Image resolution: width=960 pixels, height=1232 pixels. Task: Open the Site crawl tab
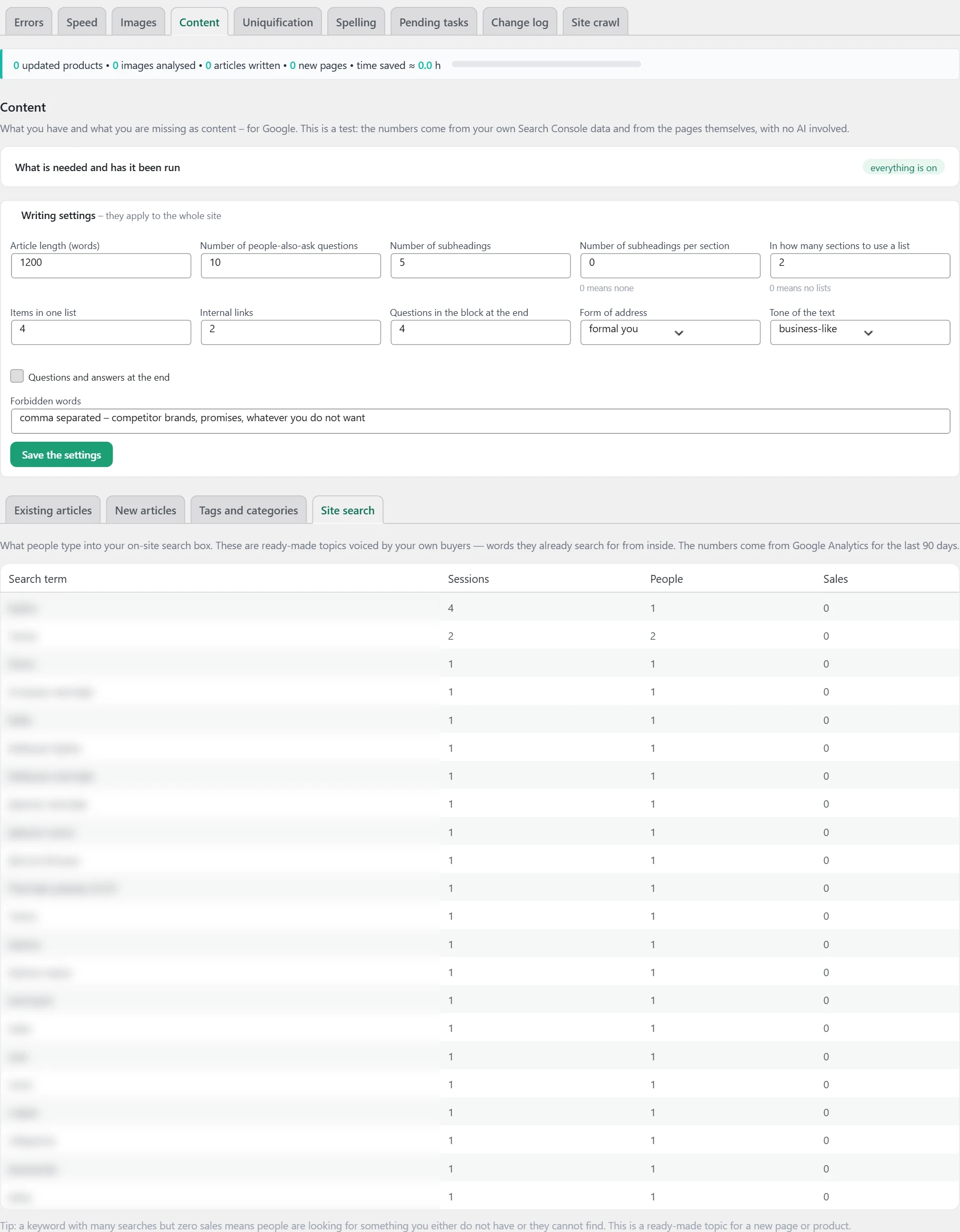[x=595, y=22]
